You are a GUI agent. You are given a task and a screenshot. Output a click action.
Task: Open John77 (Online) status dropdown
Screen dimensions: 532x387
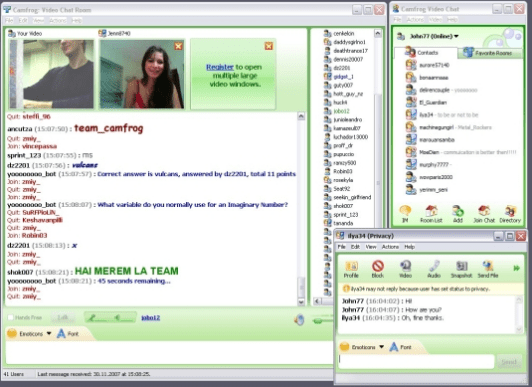434,36
